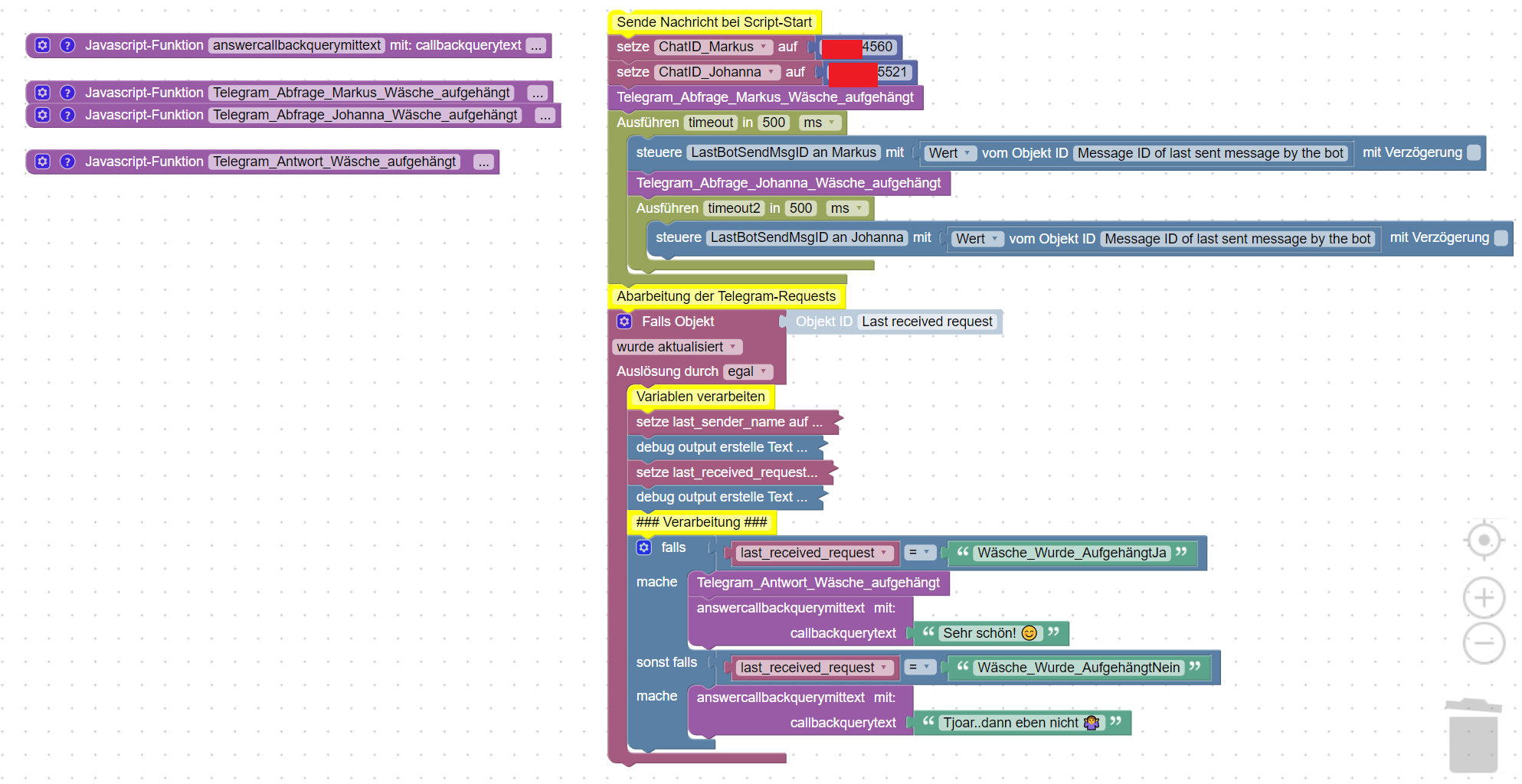1522x784 pixels.
Task: Edit ChatID_Johanna number value
Action: click(x=869, y=72)
